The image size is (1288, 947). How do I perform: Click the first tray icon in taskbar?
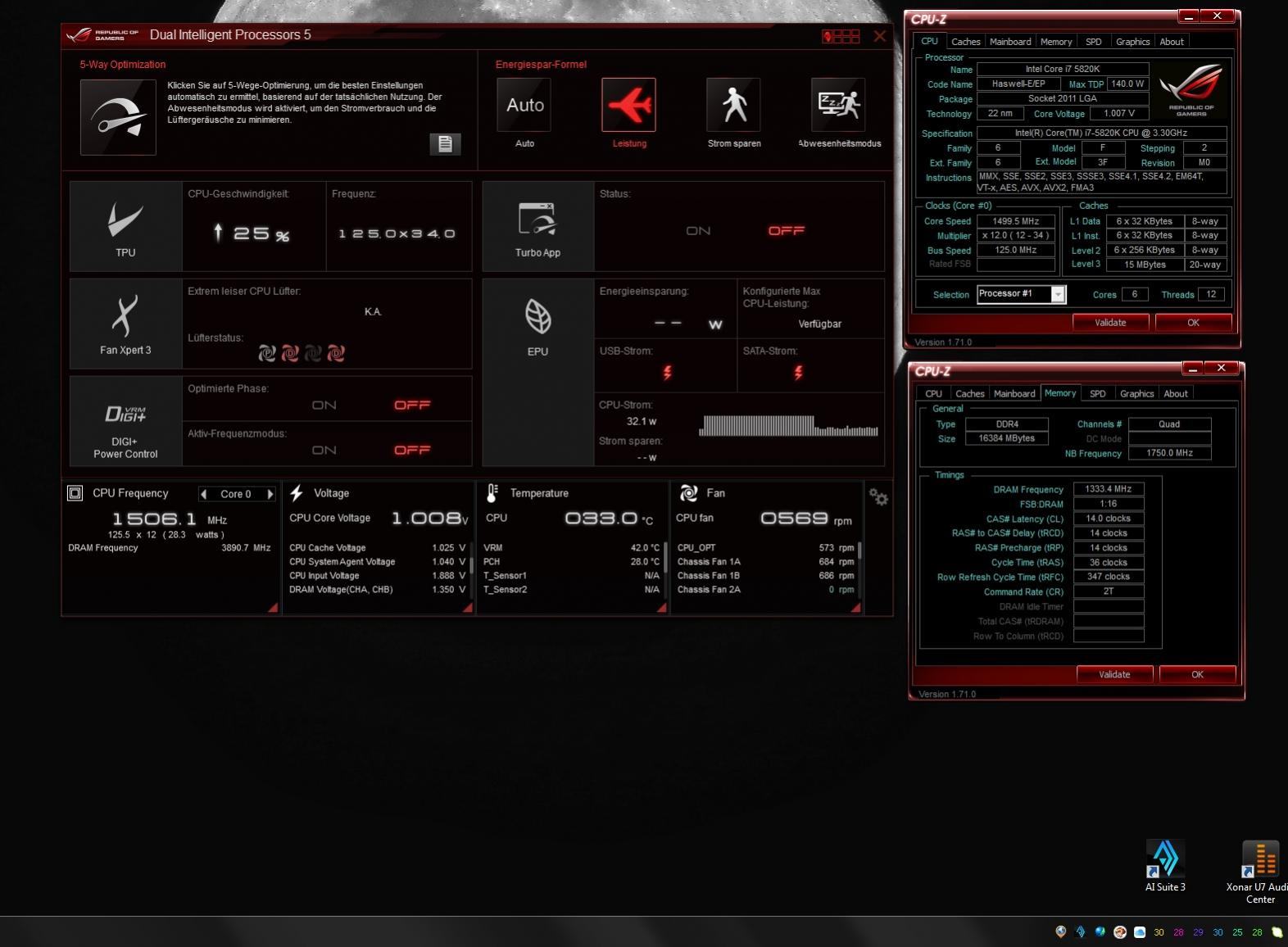pos(1061,931)
